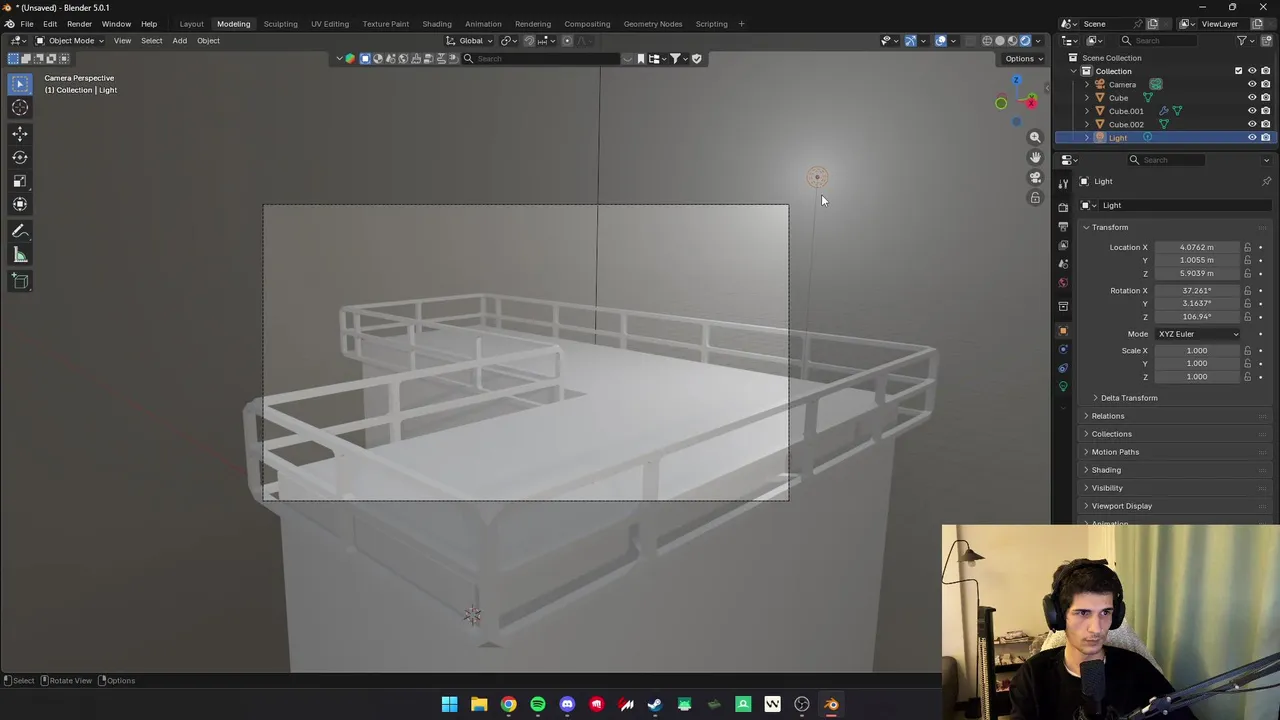Open the Object properties tab
Viewport: 1280px width, 720px height.
(x=1063, y=330)
